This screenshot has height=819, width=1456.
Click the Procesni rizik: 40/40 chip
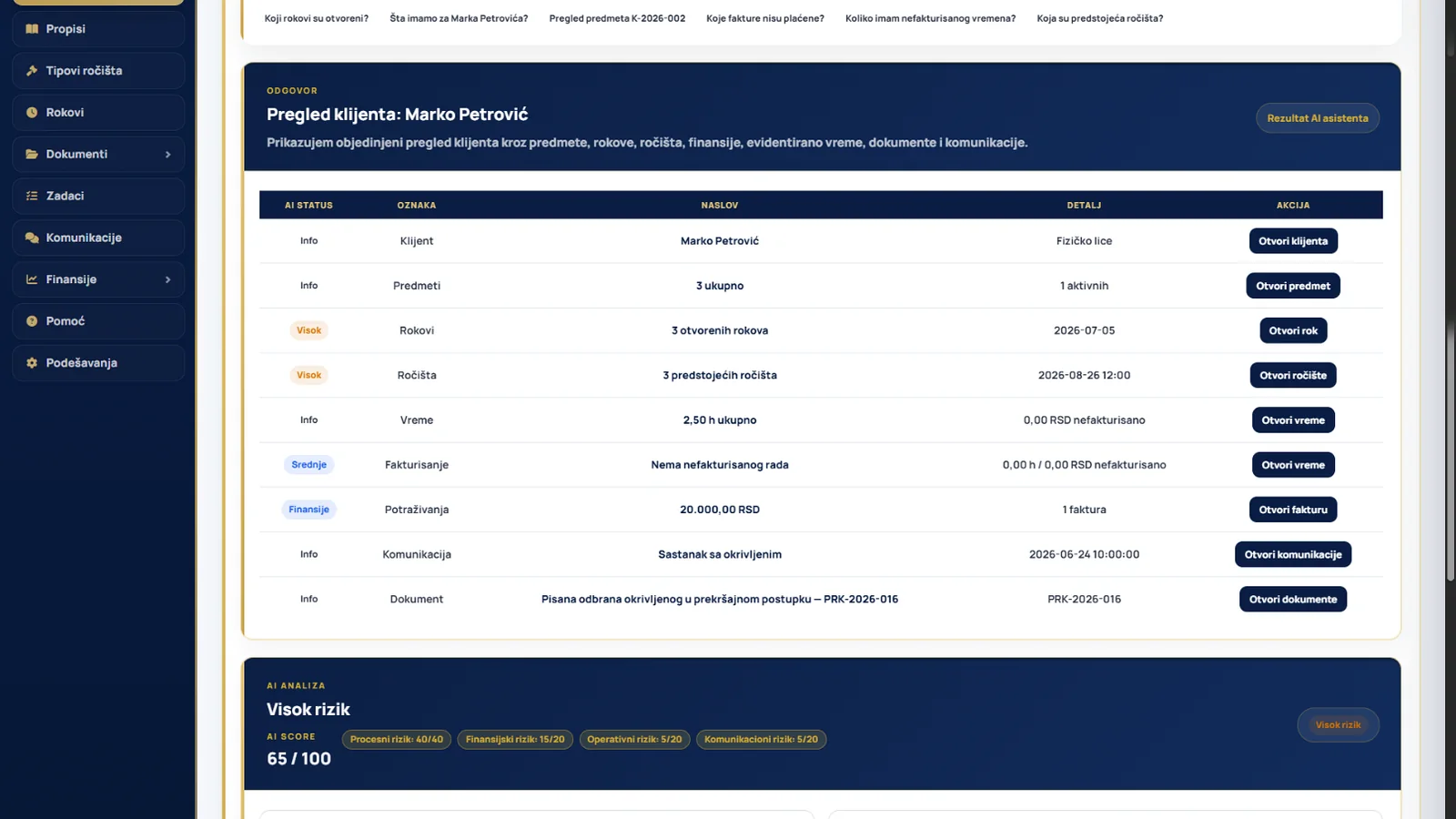point(397,740)
